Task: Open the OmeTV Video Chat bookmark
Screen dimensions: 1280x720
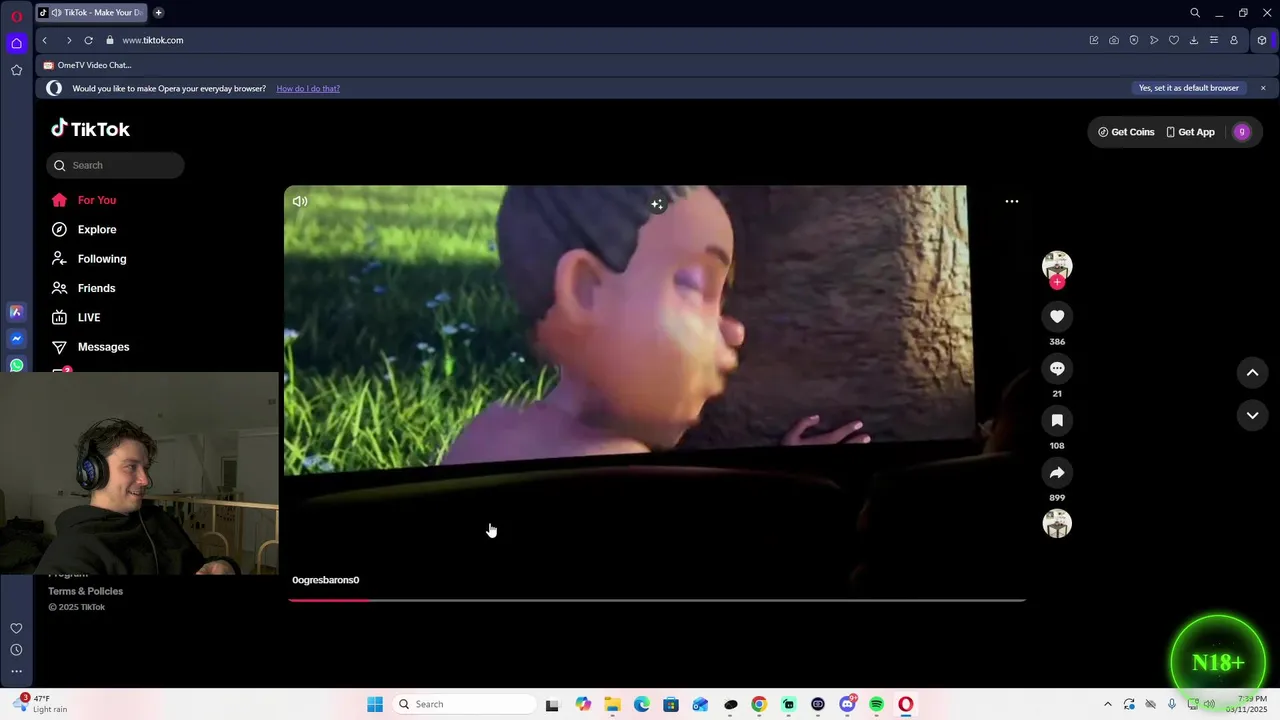Action: point(87,65)
